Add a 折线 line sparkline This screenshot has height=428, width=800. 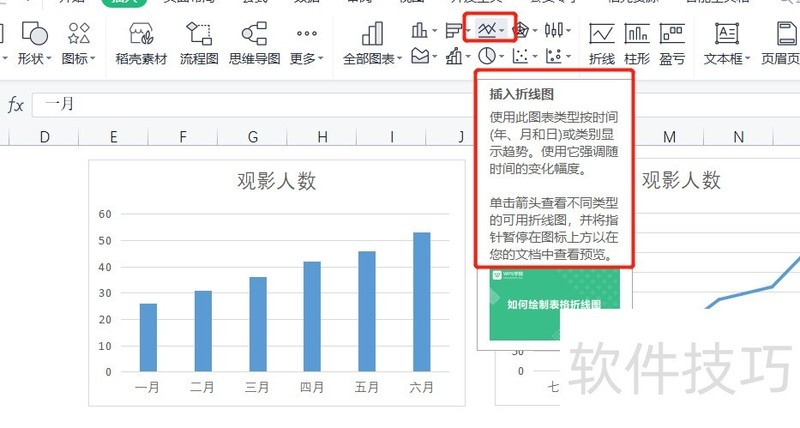[602, 44]
